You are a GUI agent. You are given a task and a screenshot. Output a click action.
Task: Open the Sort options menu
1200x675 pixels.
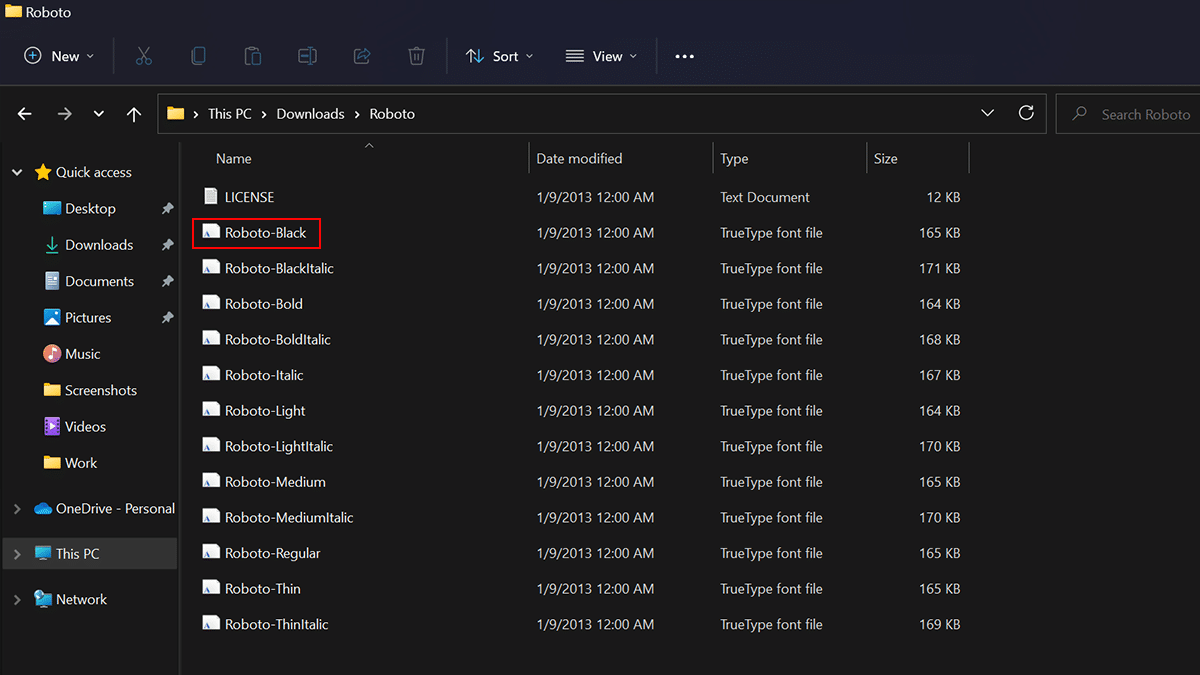tap(500, 56)
